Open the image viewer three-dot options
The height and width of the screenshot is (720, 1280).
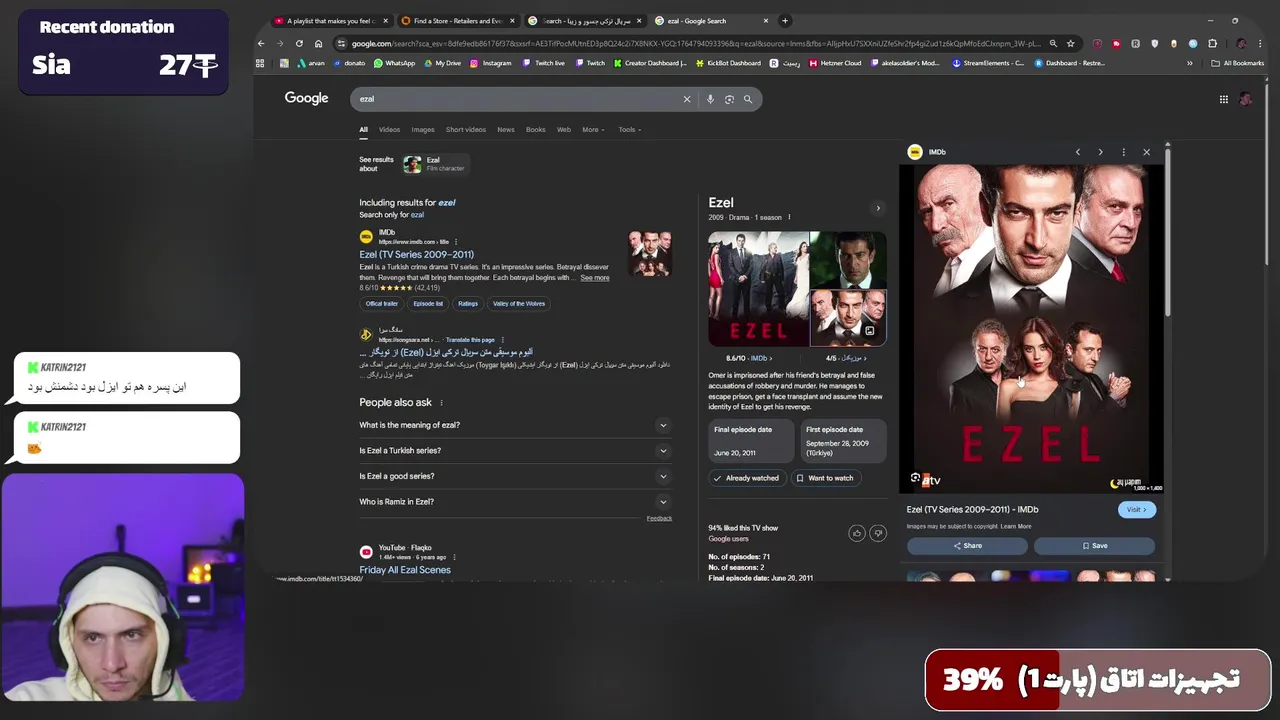[1123, 152]
